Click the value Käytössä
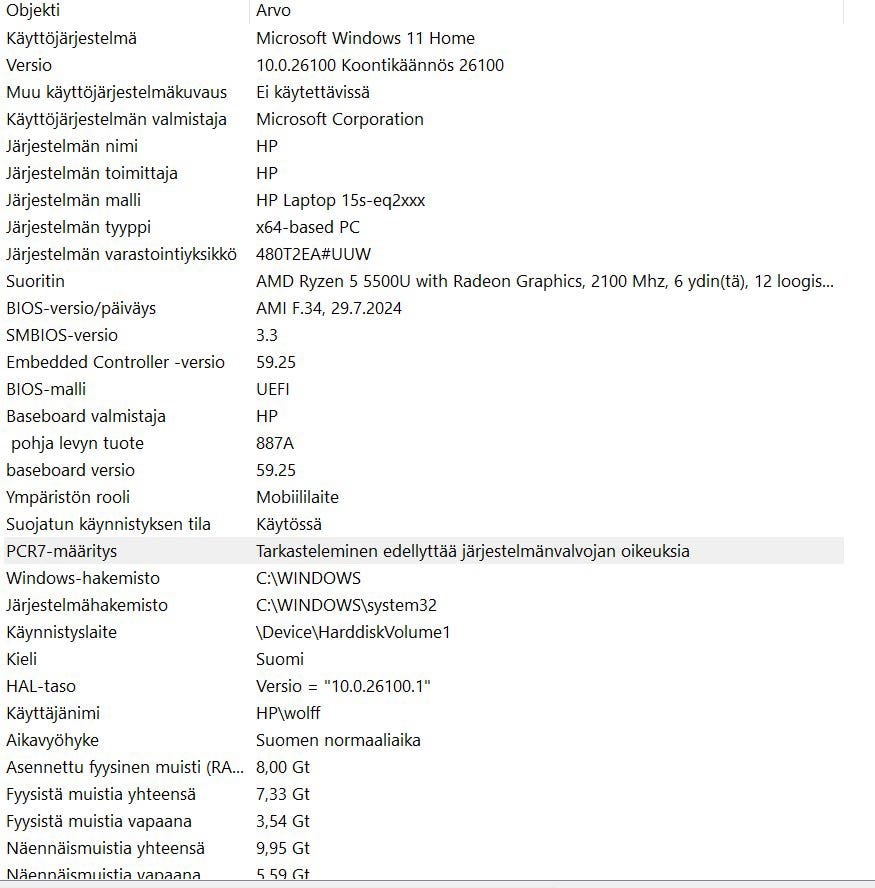875x888 pixels. (x=289, y=524)
